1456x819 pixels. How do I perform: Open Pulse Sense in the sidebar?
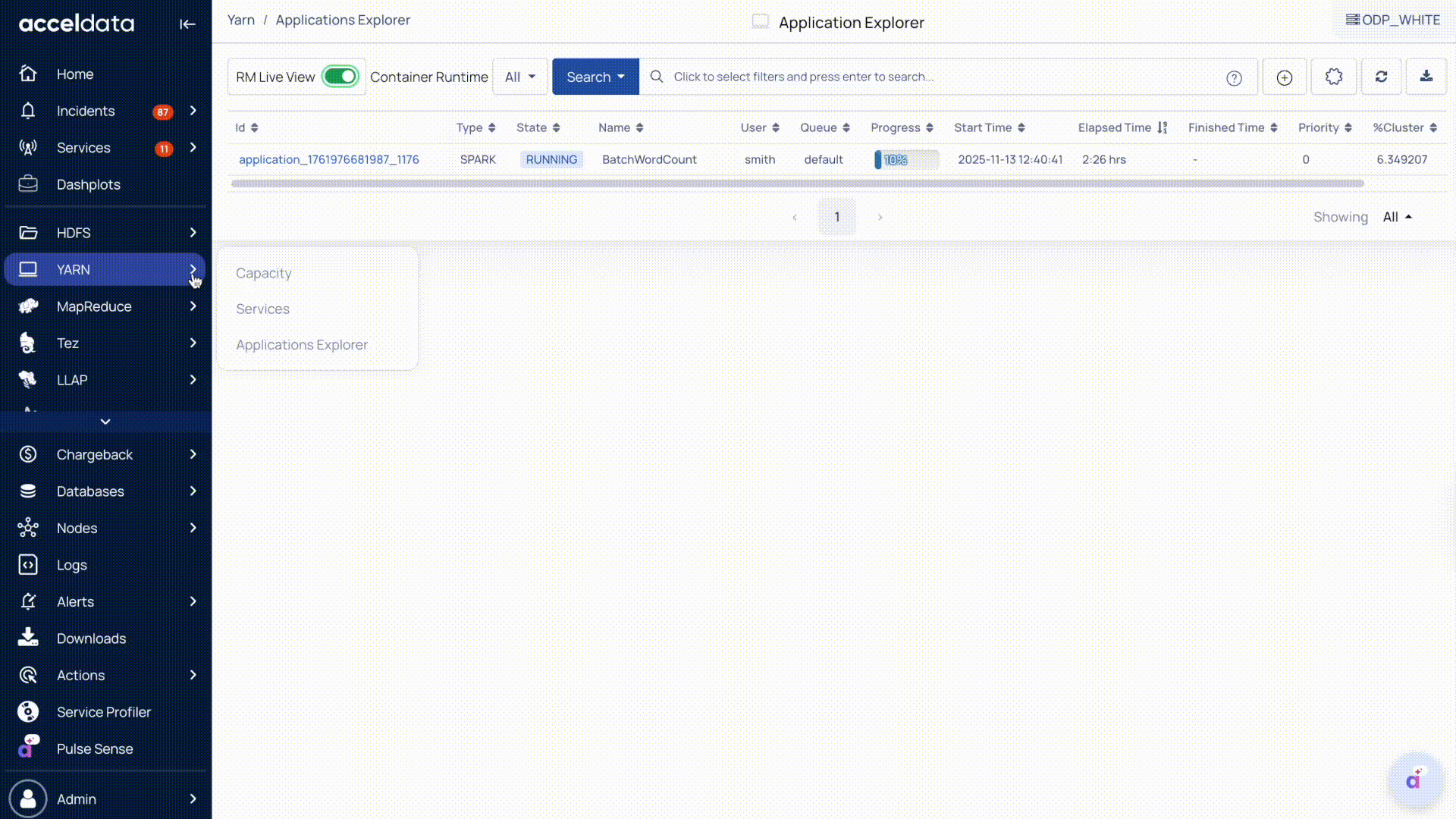[94, 748]
